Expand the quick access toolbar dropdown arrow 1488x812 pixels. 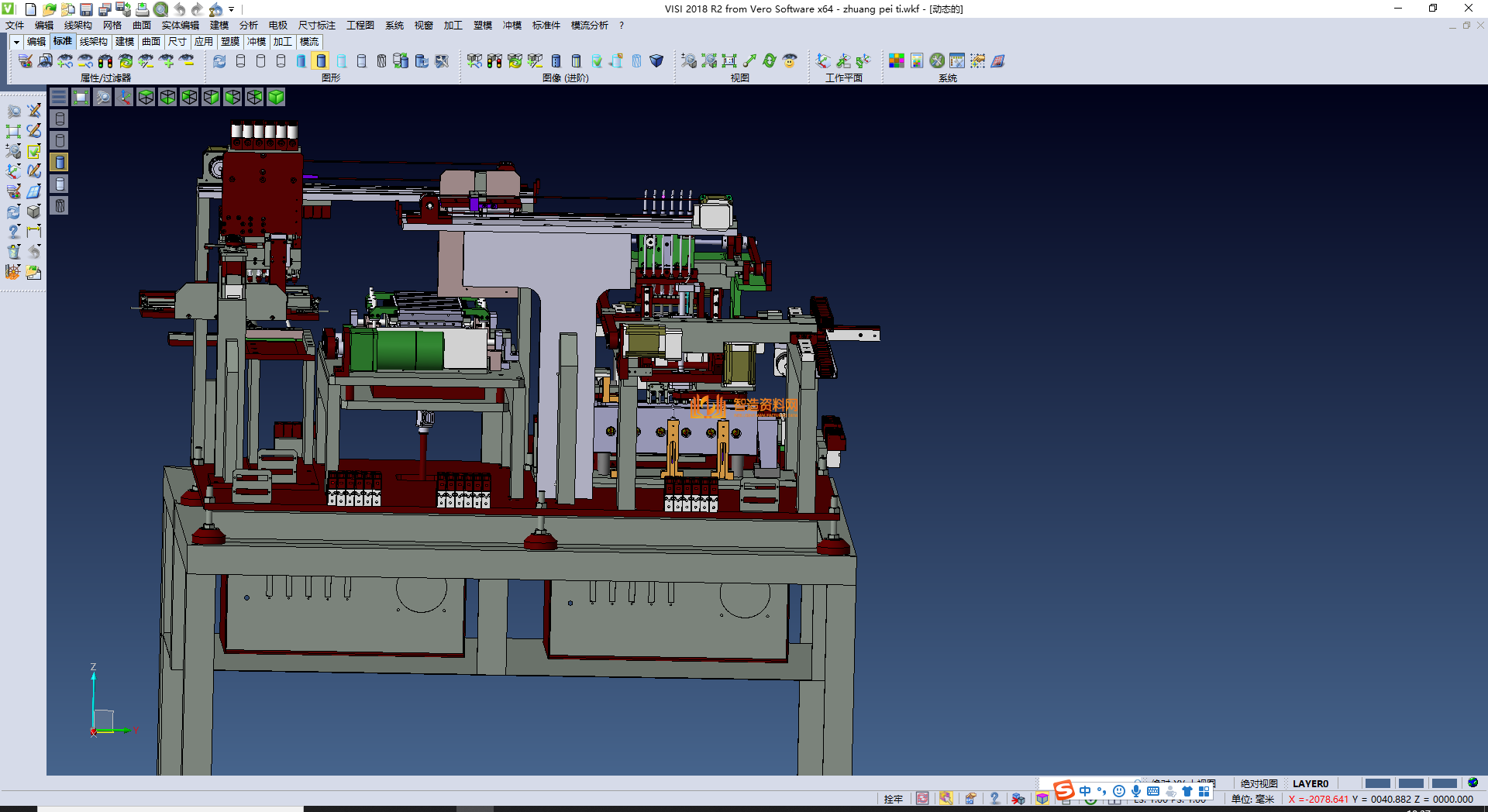tap(232, 9)
